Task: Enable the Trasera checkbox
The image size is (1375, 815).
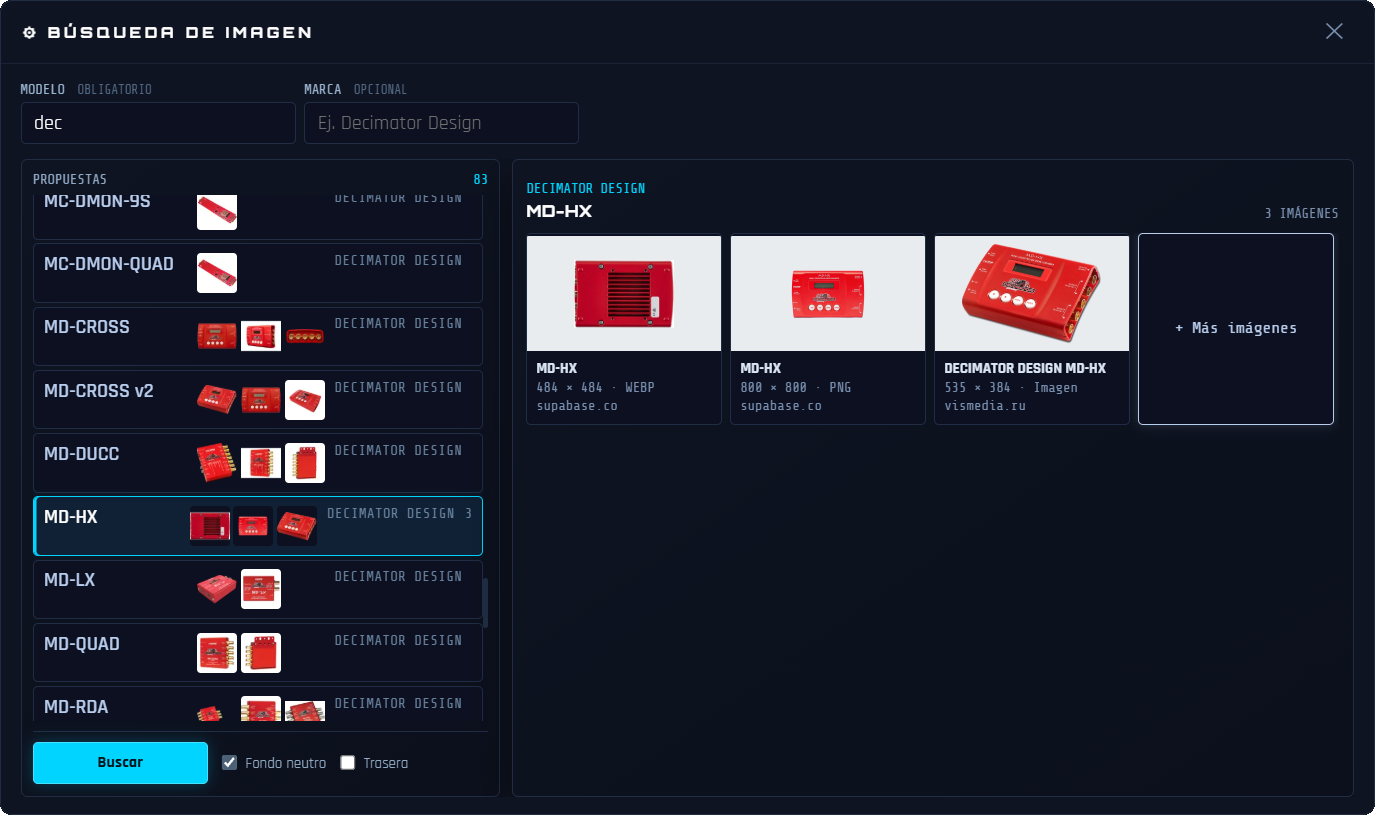Action: pyautogui.click(x=348, y=763)
